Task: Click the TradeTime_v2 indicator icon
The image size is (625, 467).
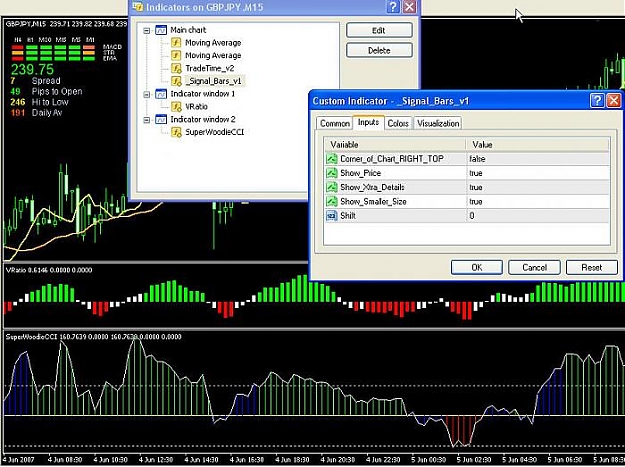Action: coord(176,68)
